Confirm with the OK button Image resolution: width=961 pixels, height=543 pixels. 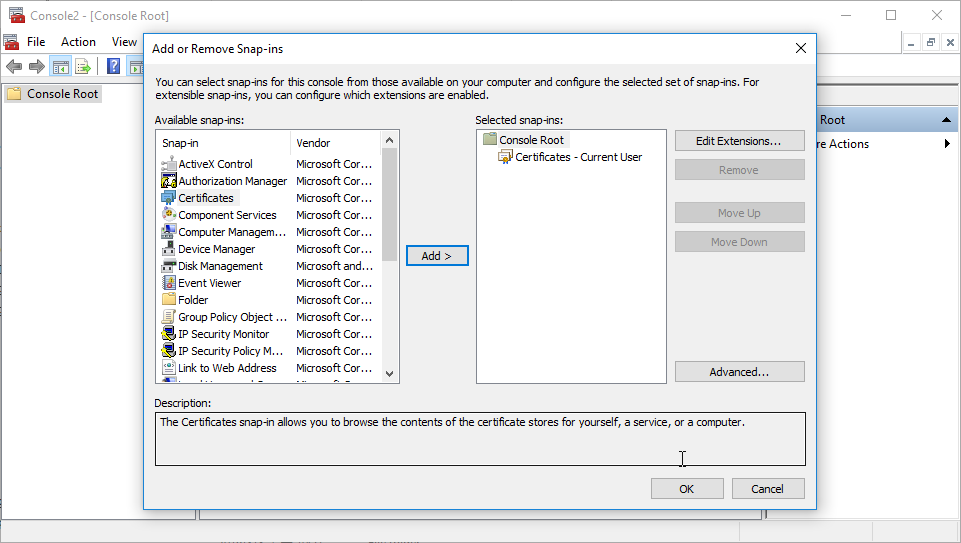[687, 489]
